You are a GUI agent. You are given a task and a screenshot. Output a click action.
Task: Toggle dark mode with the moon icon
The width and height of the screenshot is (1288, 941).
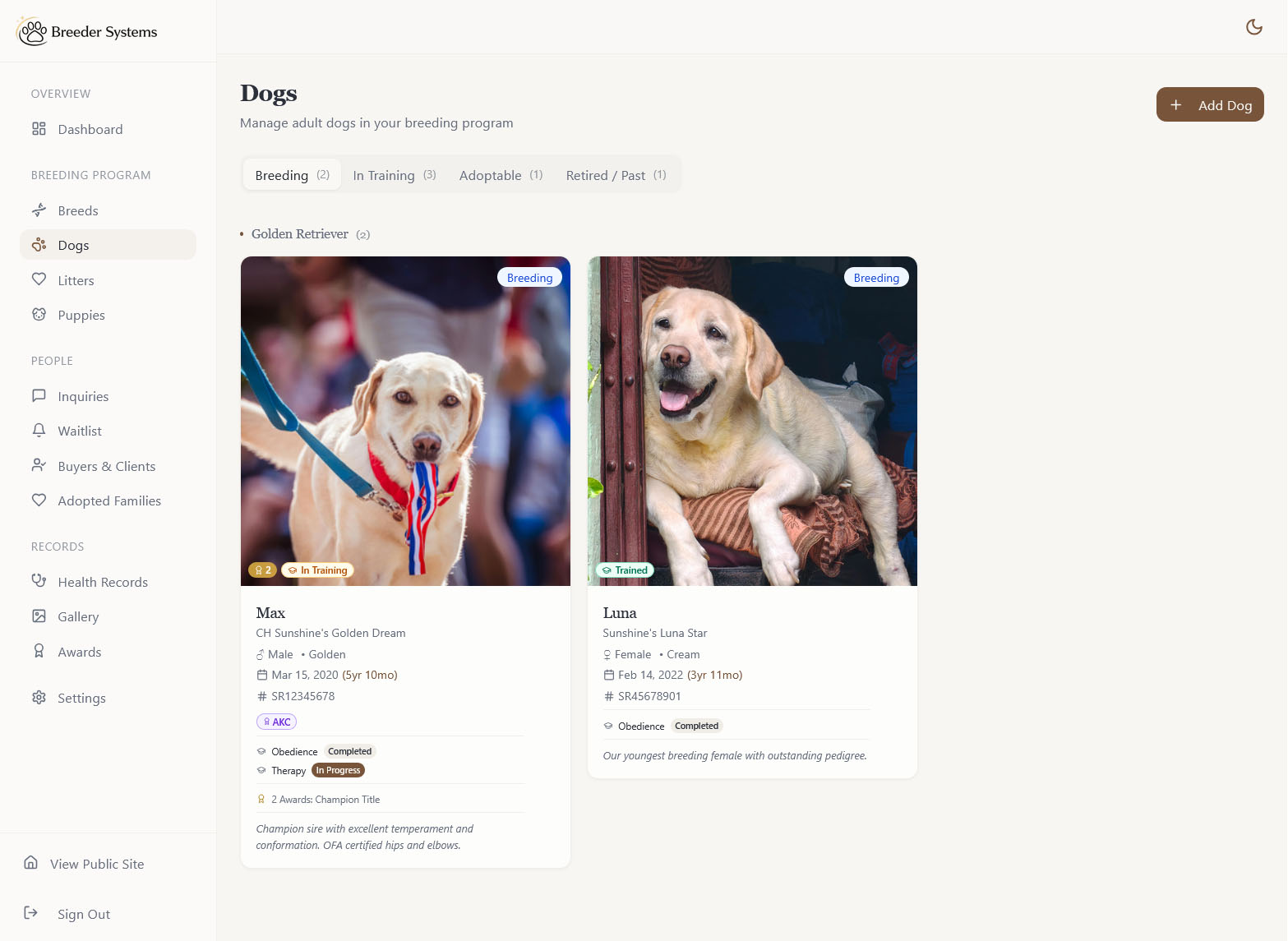(1253, 27)
